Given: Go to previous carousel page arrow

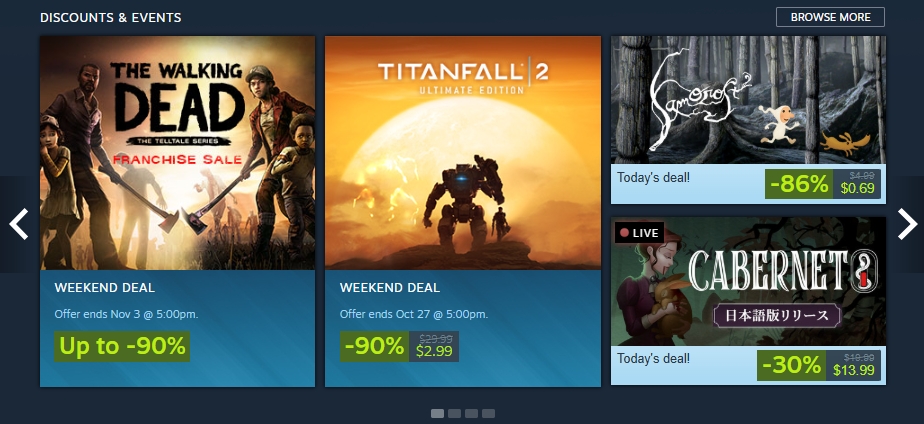Looking at the screenshot, I should click(18, 224).
